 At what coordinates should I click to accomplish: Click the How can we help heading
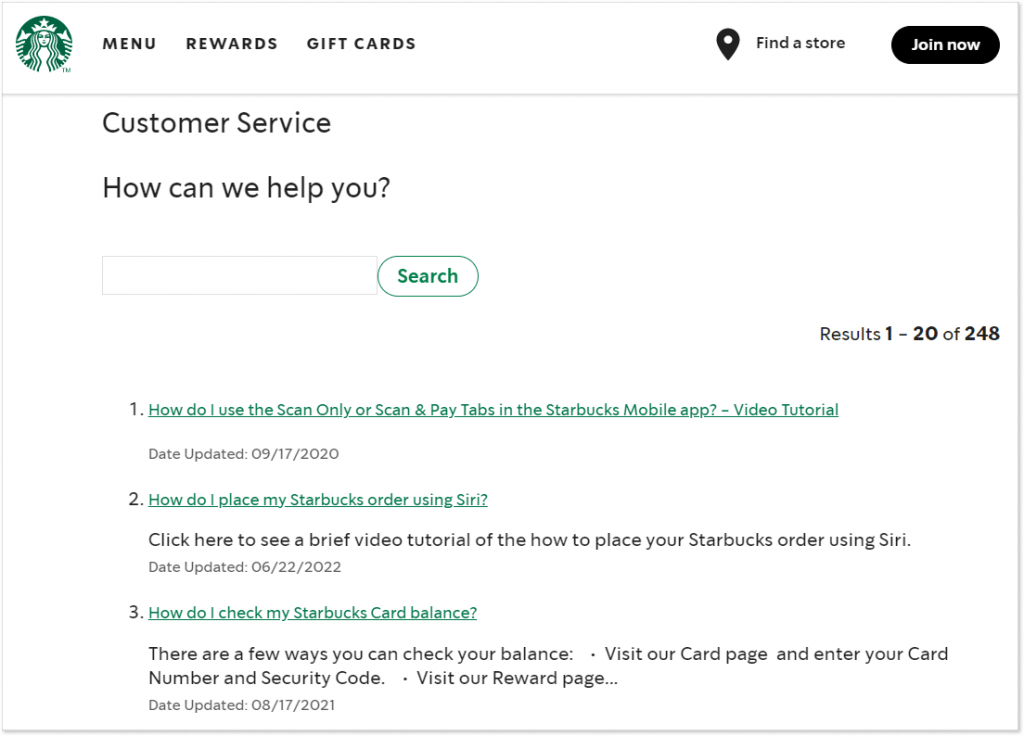click(x=245, y=188)
